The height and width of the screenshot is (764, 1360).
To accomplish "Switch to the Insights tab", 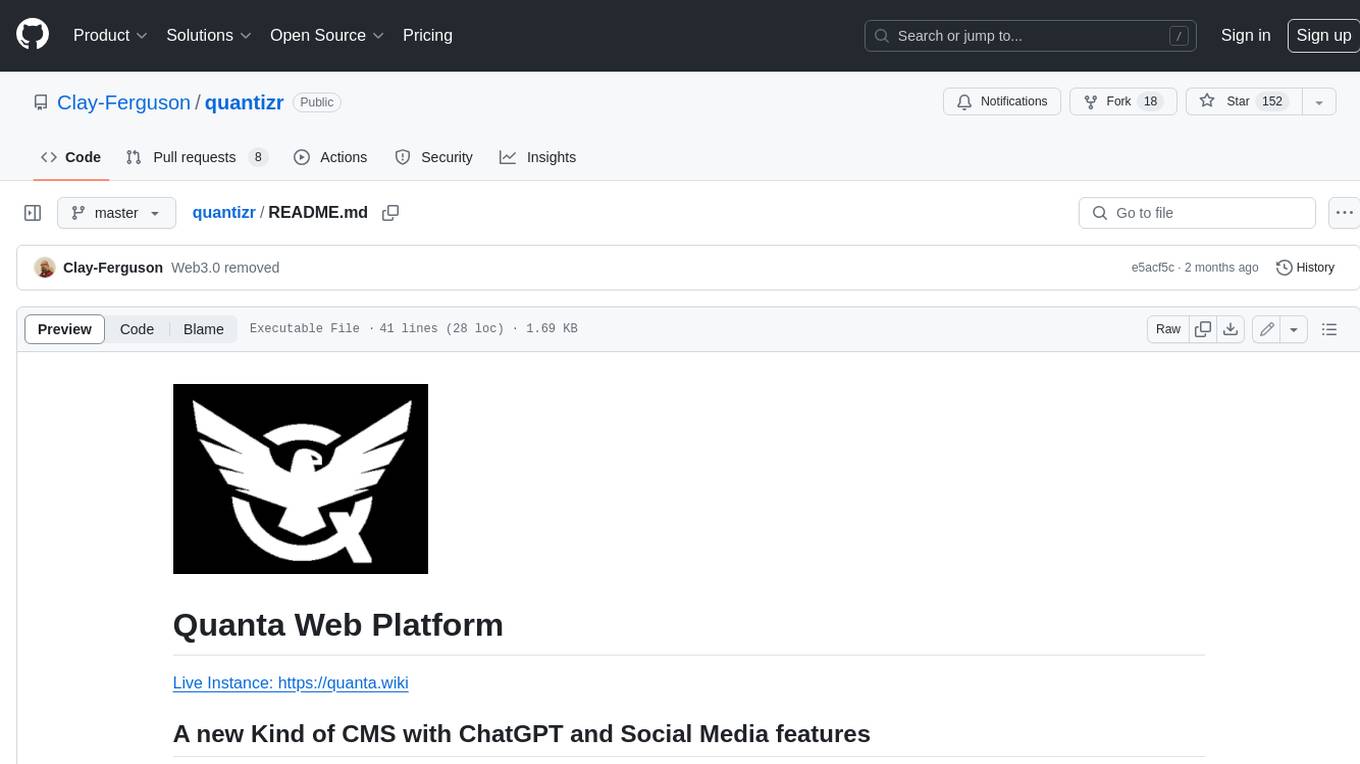I will [x=538, y=157].
